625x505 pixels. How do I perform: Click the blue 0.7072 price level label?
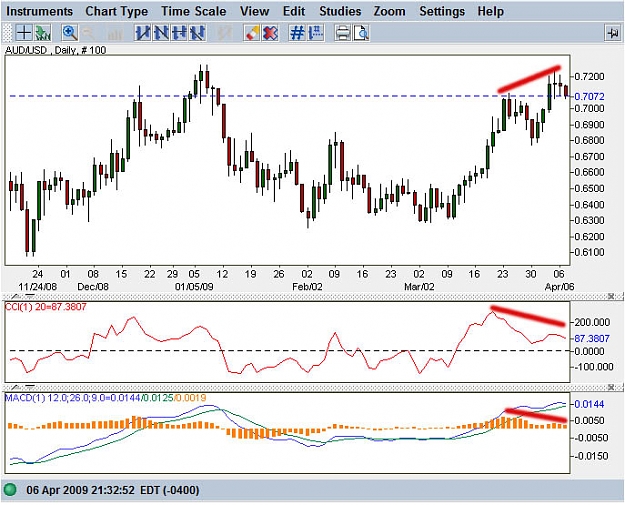(589, 96)
